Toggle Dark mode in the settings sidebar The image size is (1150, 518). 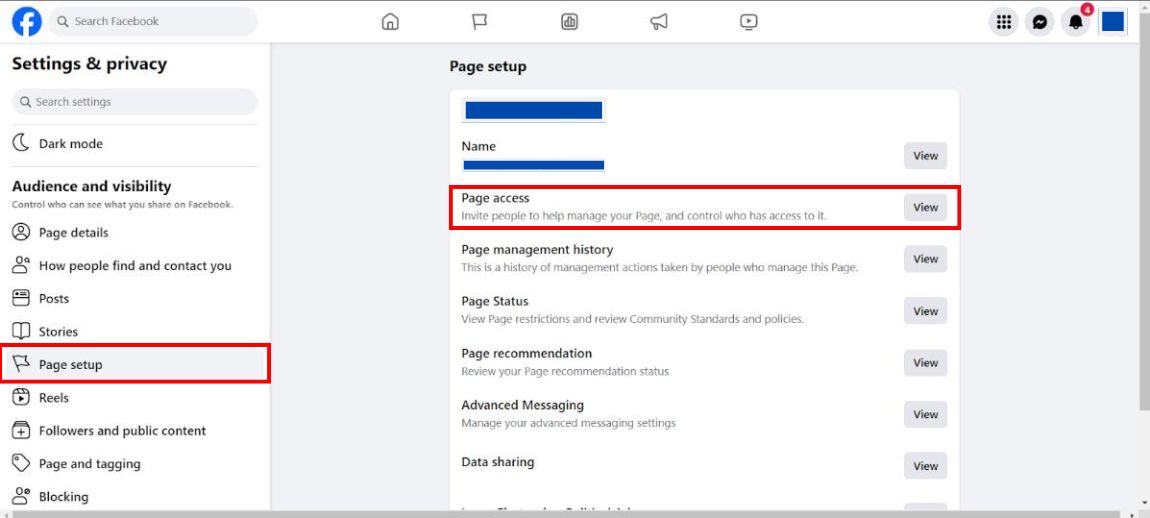[x=135, y=144]
